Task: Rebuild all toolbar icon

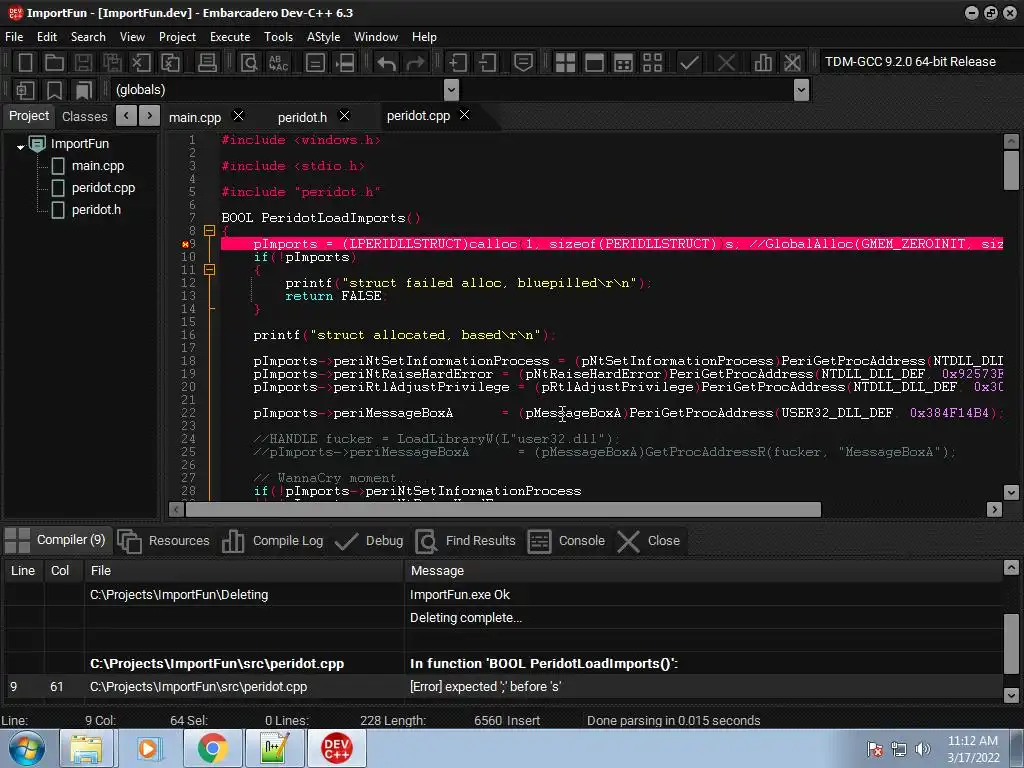Action: pos(652,63)
